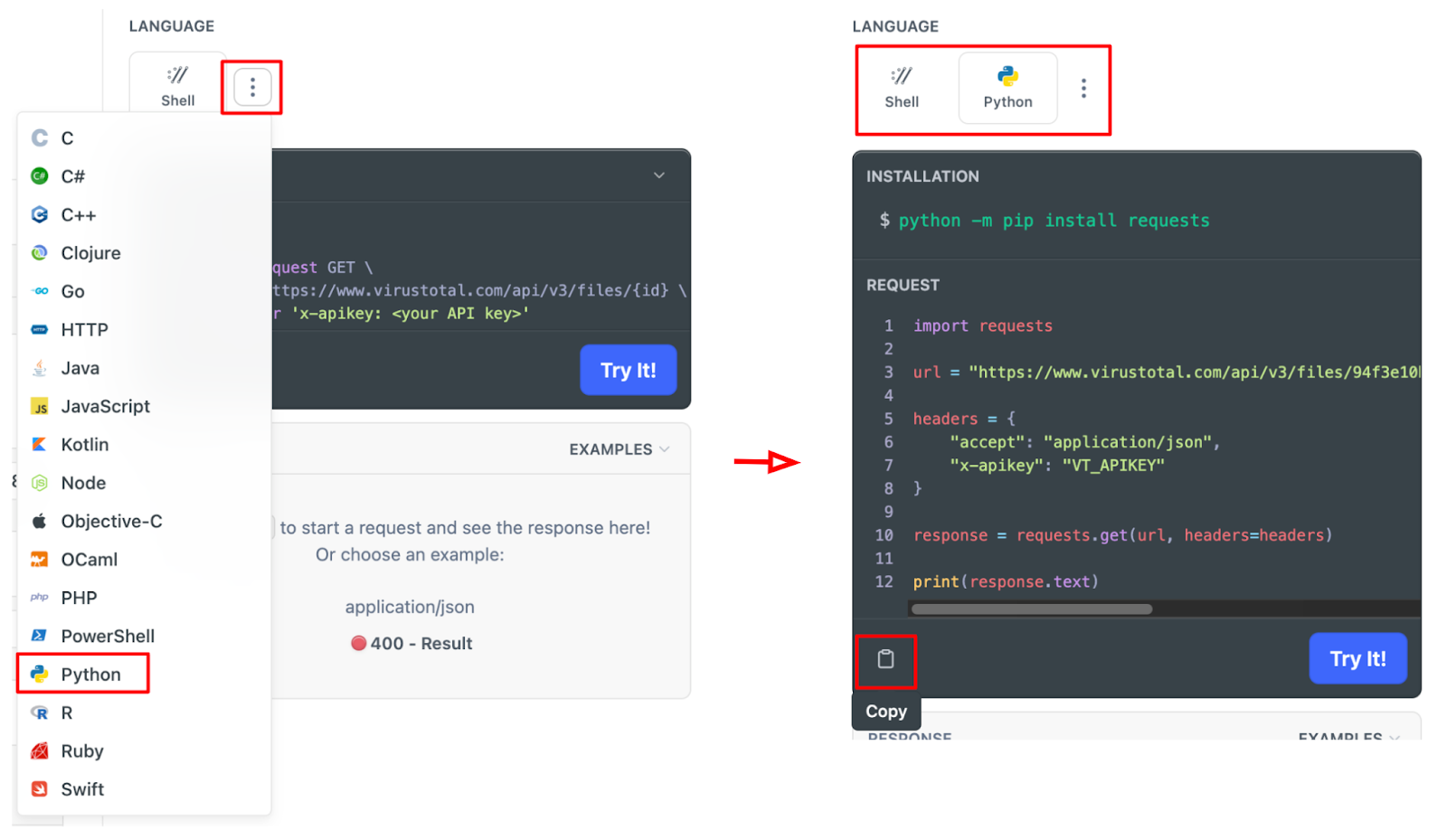Click the copy clipboard icon
The image size is (1447, 840).
885,659
